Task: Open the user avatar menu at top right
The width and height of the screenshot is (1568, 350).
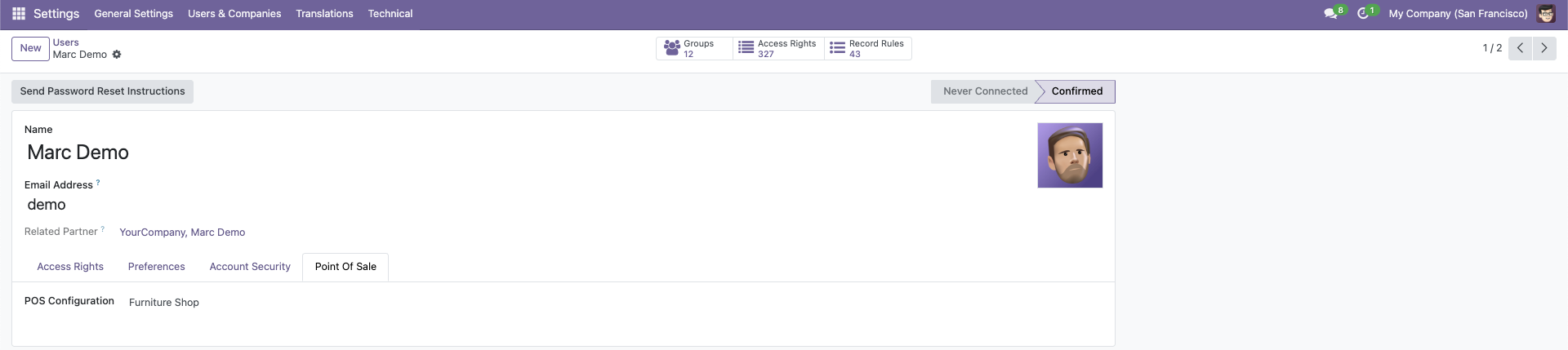Action: point(1546,14)
